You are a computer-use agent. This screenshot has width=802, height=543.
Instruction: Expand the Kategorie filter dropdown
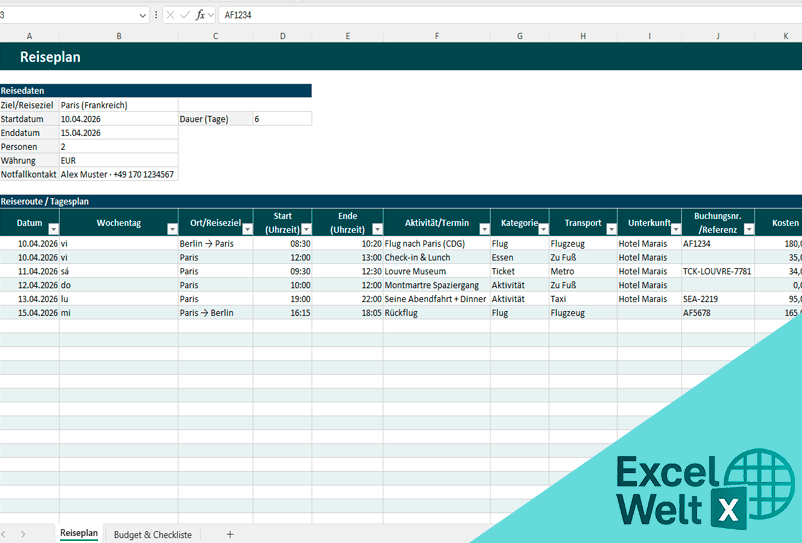click(542, 229)
